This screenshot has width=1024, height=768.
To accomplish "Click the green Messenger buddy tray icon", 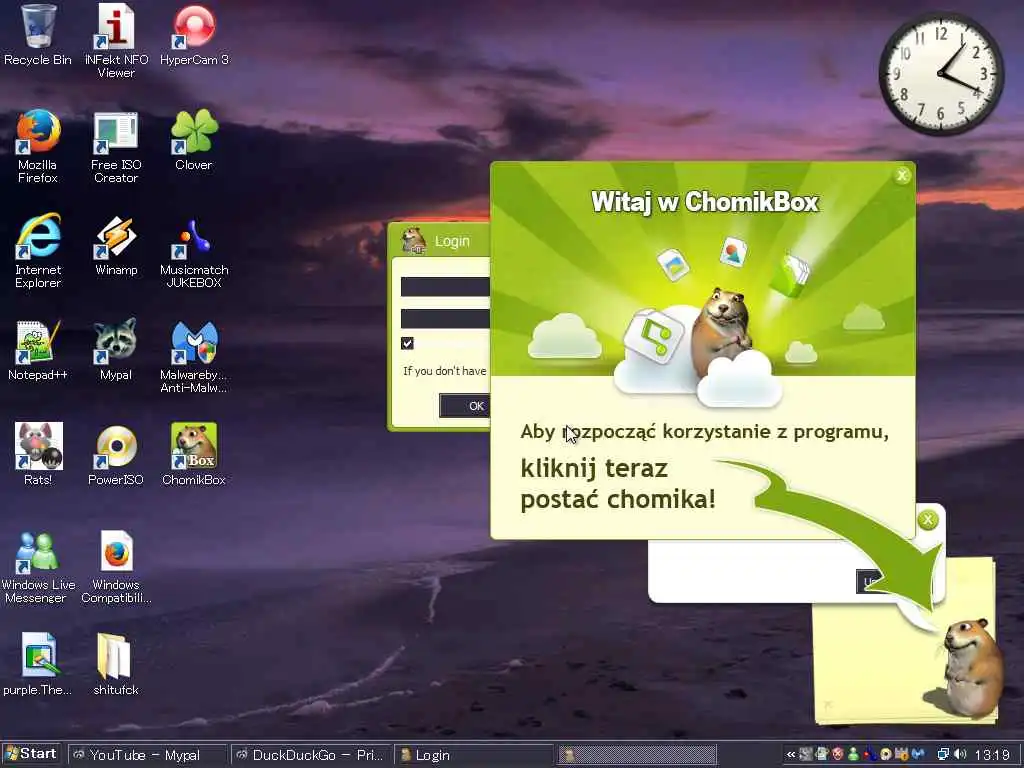I will click(853, 754).
